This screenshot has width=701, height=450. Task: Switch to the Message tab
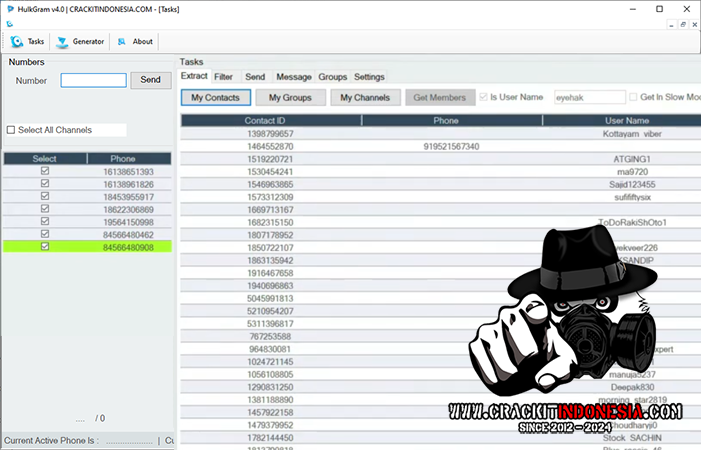coord(293,77)
